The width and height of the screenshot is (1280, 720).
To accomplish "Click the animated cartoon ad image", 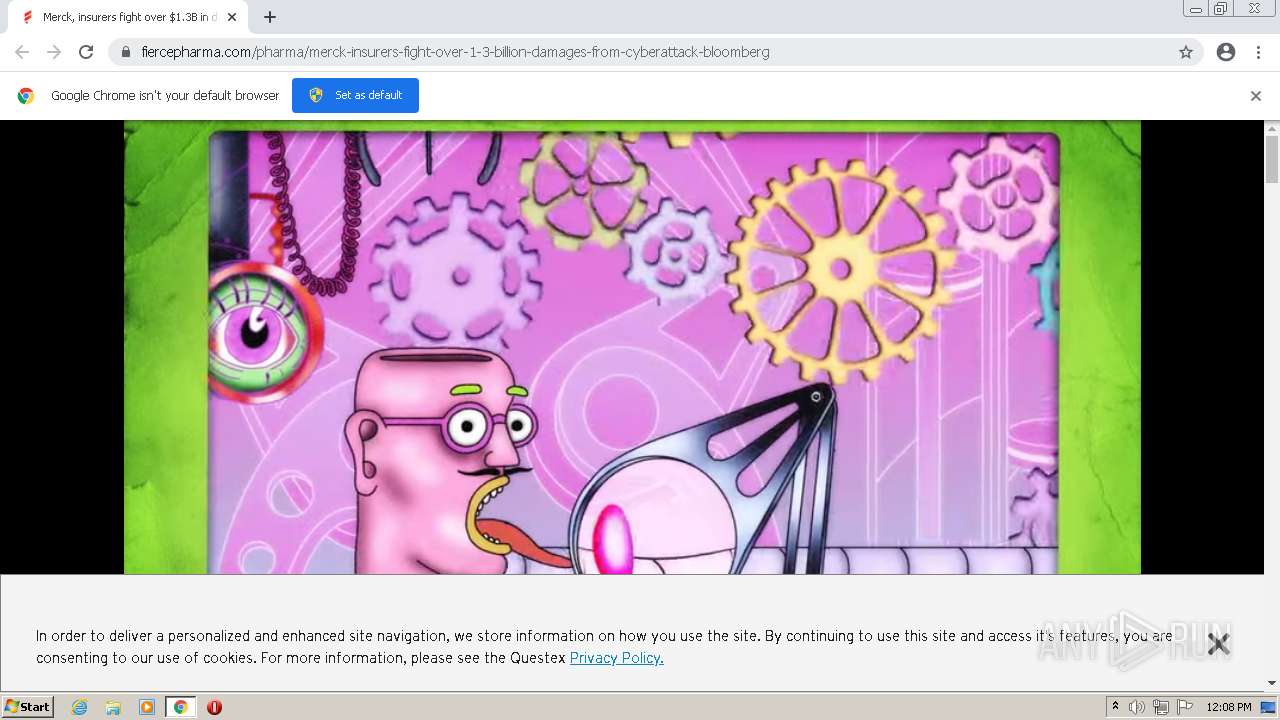I will point(632,348).
